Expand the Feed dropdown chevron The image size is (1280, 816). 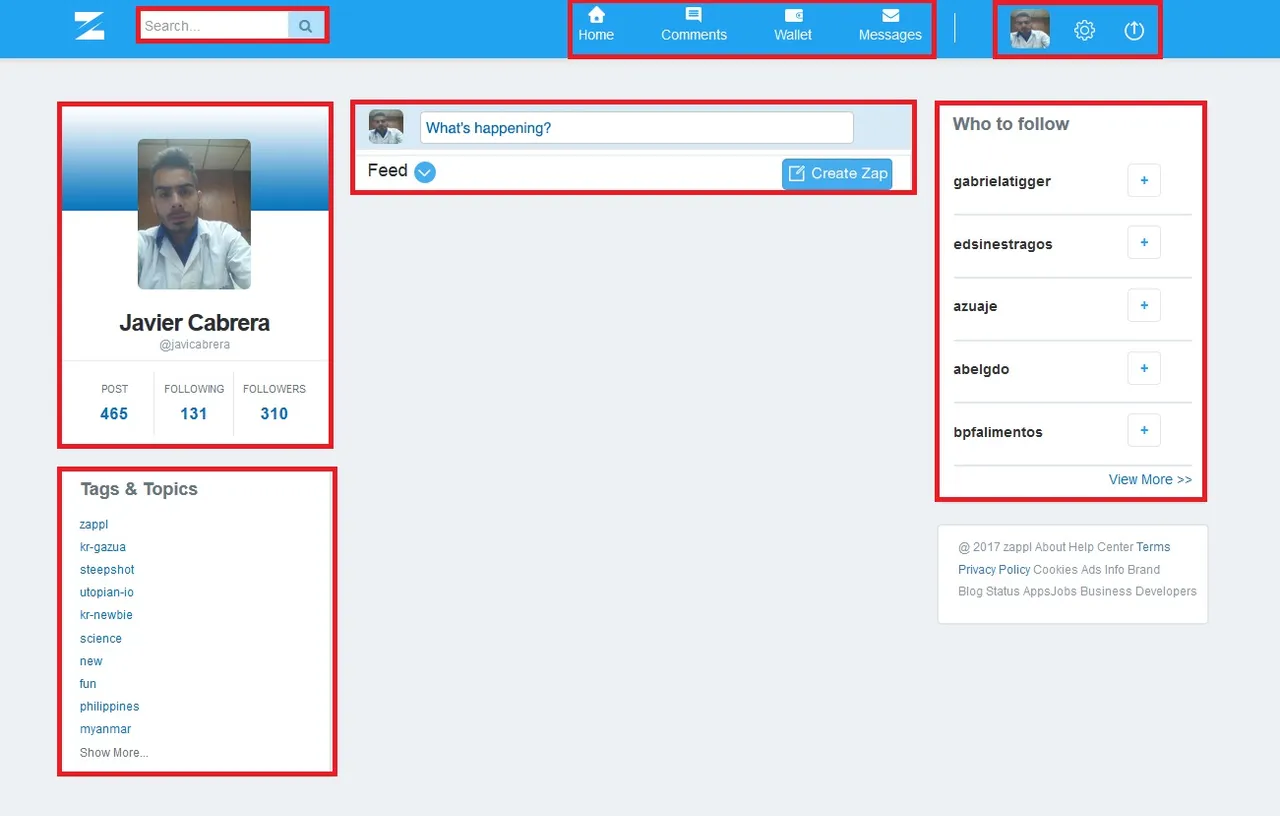[425, 172]
